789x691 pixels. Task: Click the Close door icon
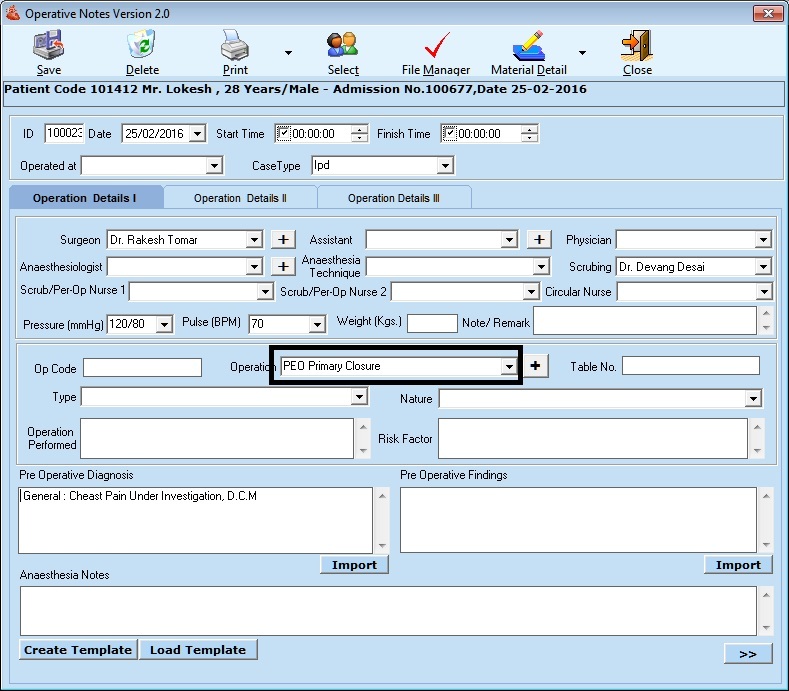[637, 46]
